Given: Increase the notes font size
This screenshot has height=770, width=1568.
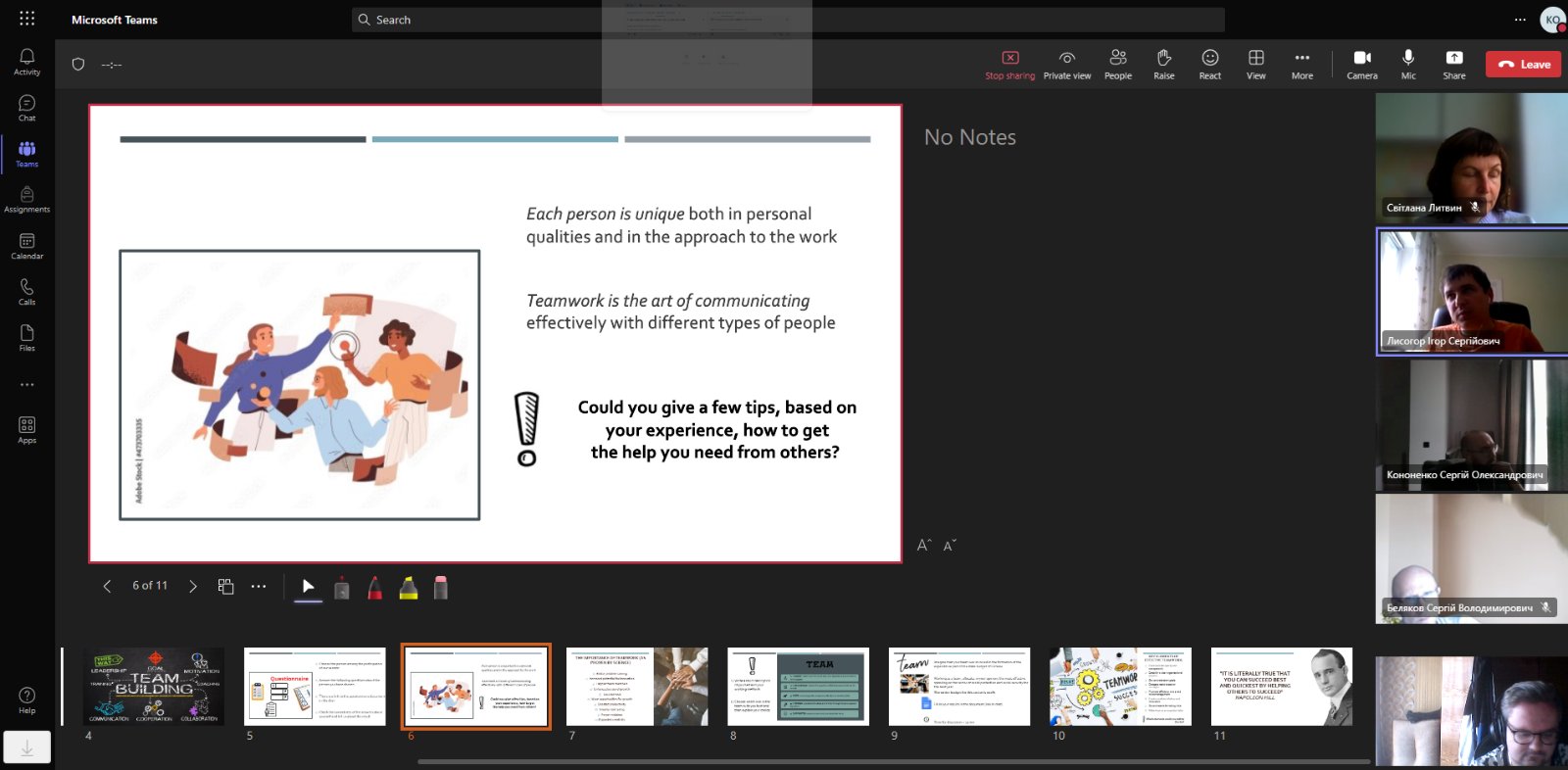Looking at the screenshot, I should (923, 545).
